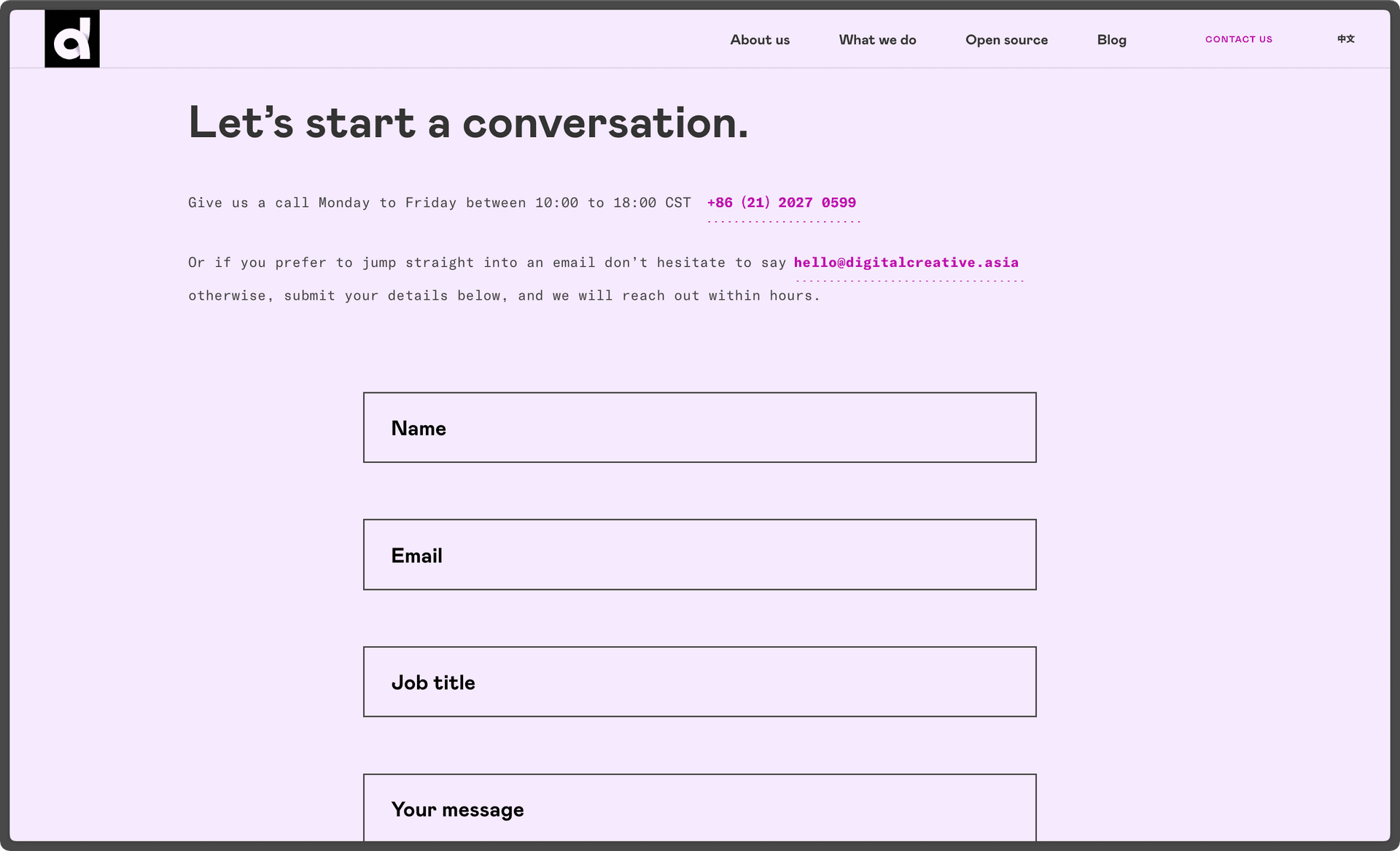
Task: Open the About us page
Action: pyautogui.click(x=760, y=40)
